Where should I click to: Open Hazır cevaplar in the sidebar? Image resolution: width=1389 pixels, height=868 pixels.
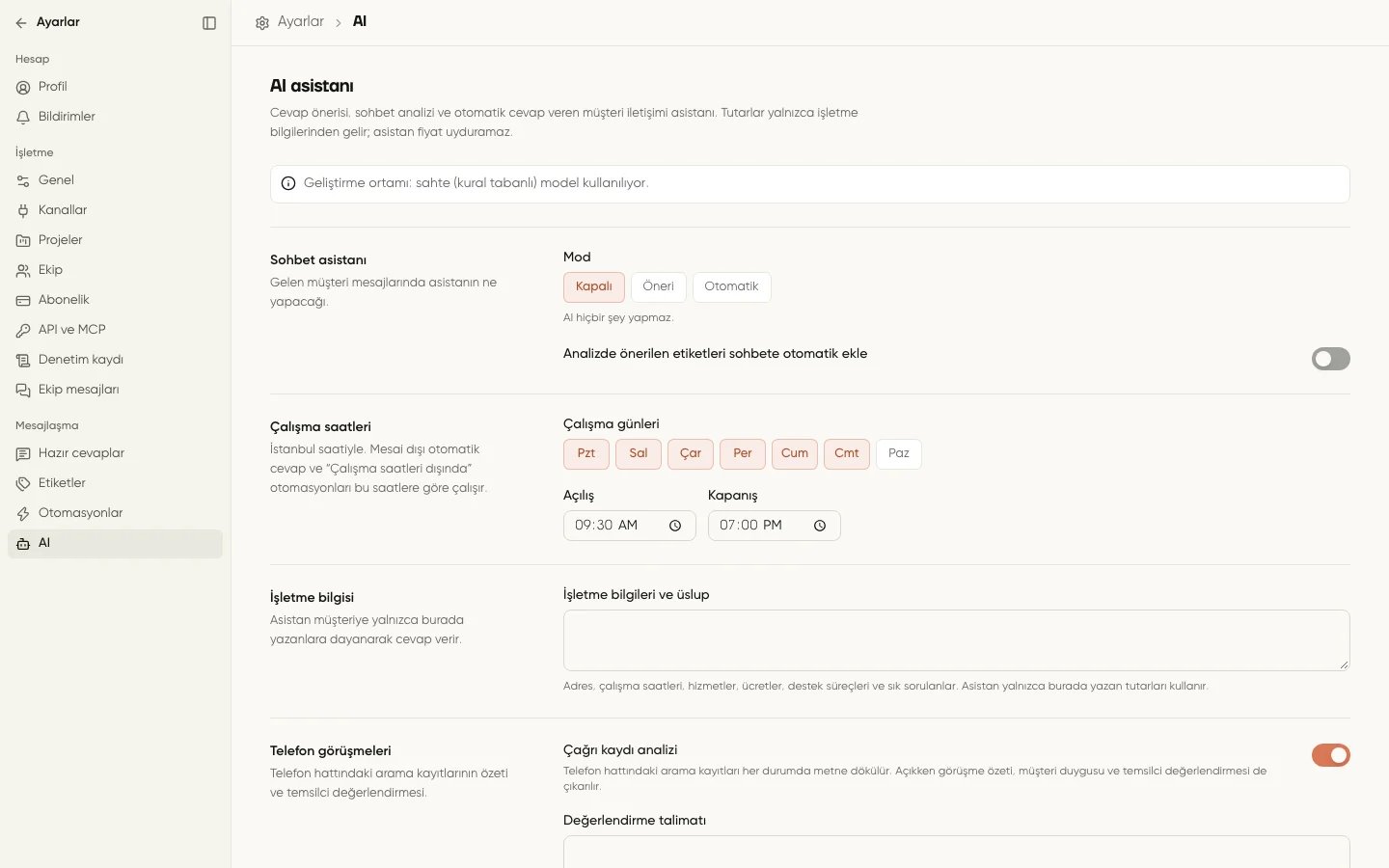(x=115, y=453)
